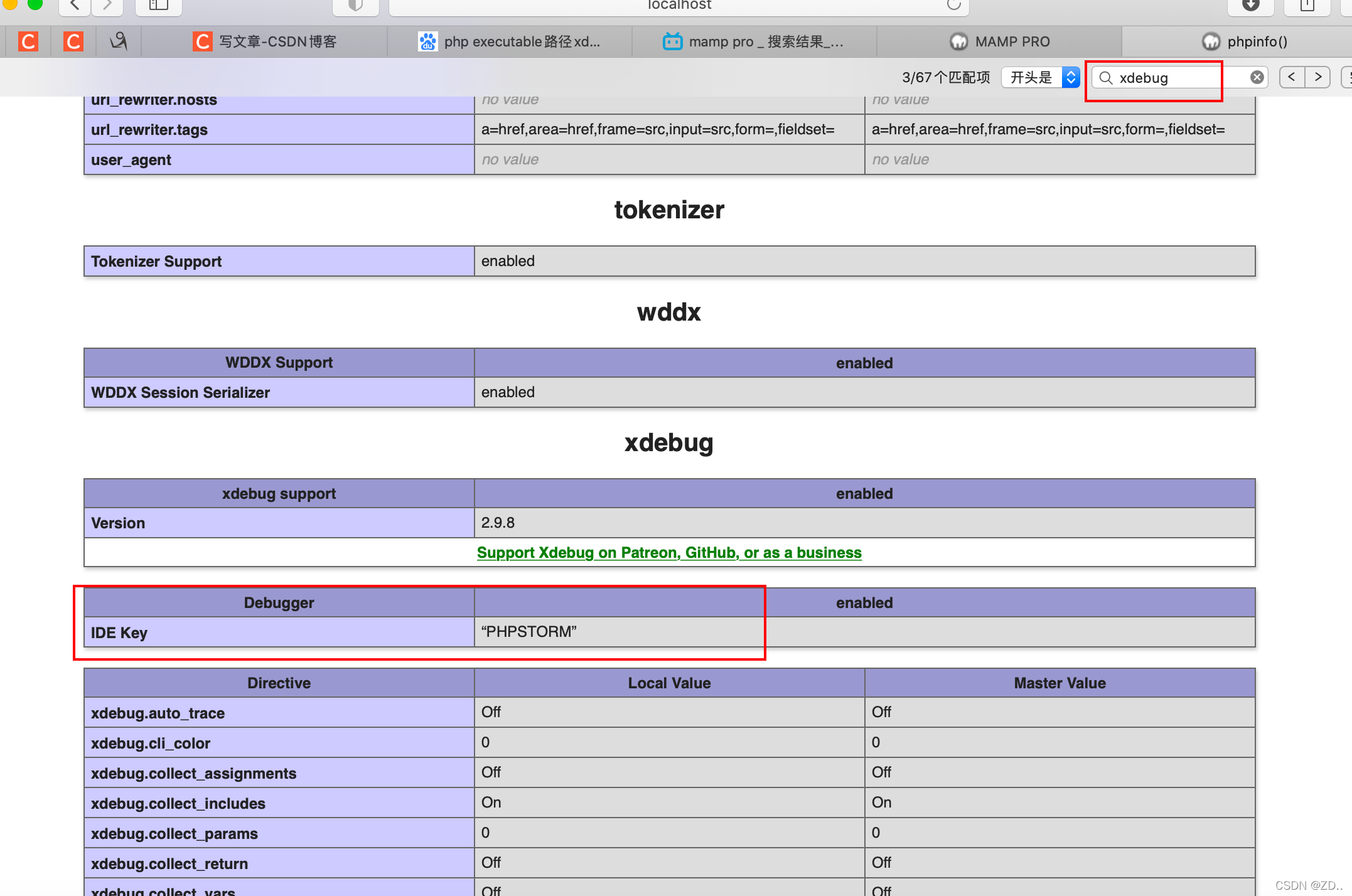1352x896 pixels.
Task: Open the third pinned tab icon
Action: pyautogui.click(x=119, y=41)
